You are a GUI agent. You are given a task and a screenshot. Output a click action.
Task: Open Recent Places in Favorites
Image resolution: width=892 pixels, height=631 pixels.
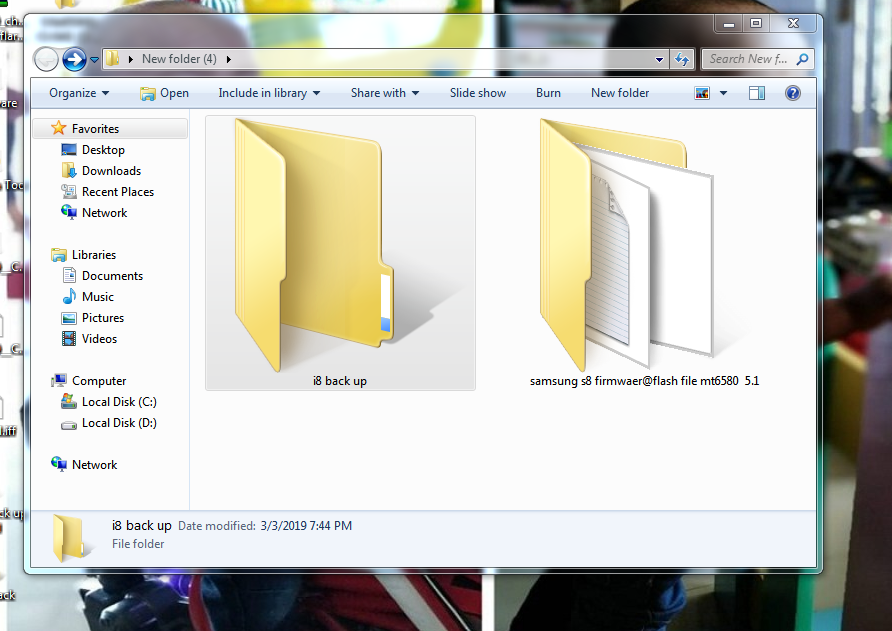click(x=118, y=192)
